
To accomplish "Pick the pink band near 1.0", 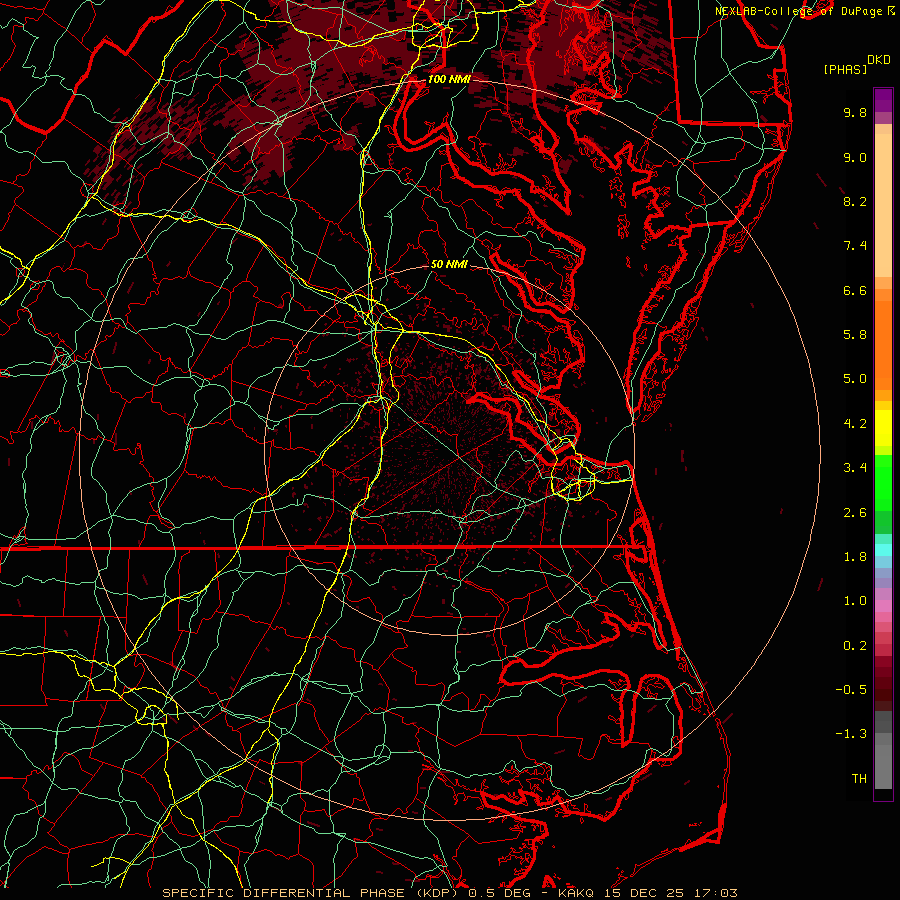I will coord(883,606).
